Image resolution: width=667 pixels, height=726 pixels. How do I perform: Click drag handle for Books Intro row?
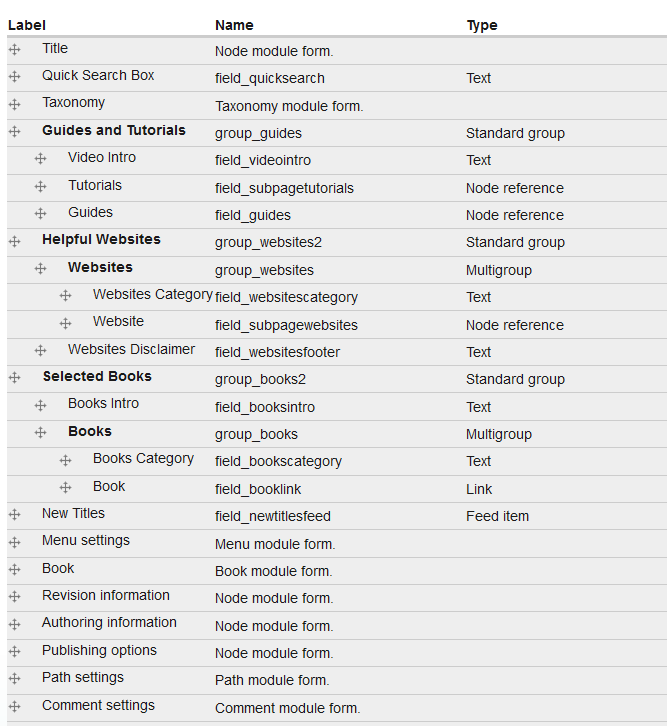point(40,406)
